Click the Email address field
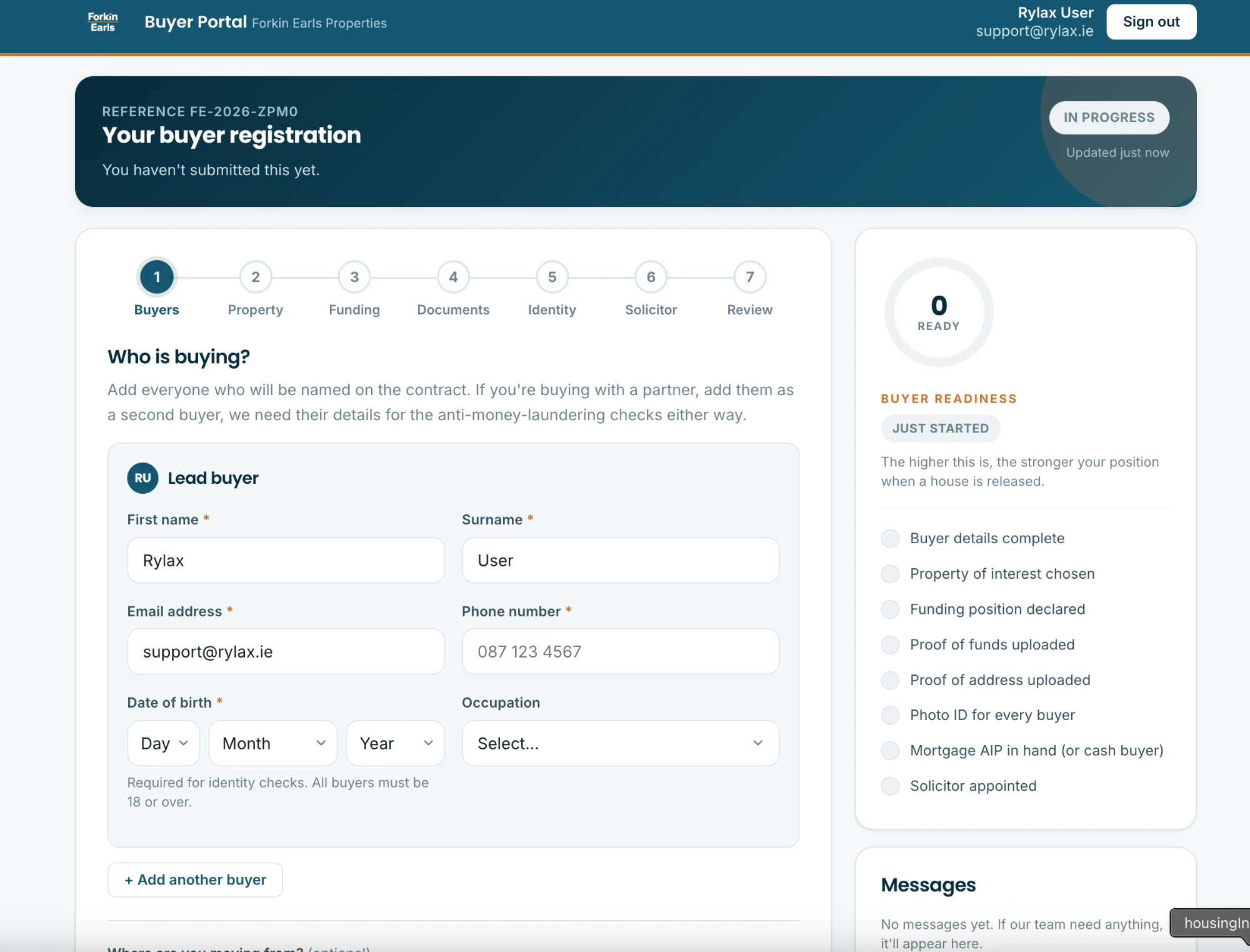This screenshot has height=952, width=1250. click(286, 652)
